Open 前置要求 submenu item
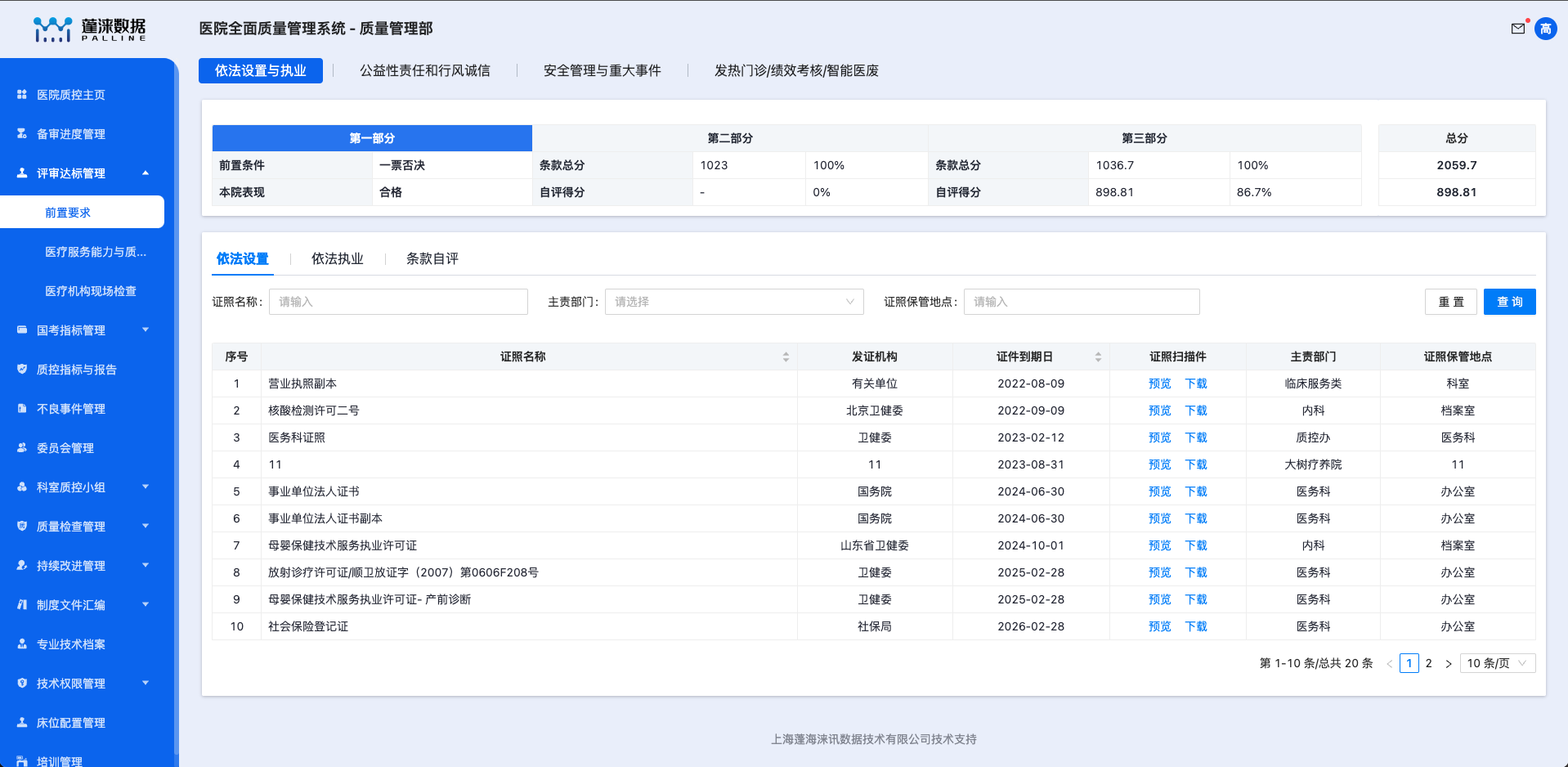The width and height of the screenshot is (1568, 767). pyautogui.click(x=82, y=212)
